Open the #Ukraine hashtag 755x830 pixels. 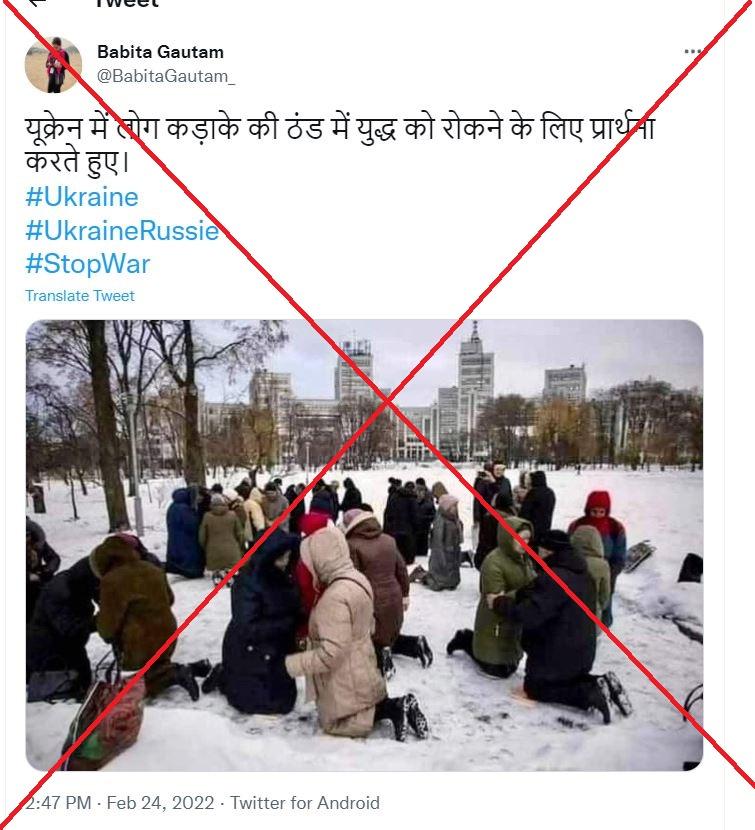[82, 197]
